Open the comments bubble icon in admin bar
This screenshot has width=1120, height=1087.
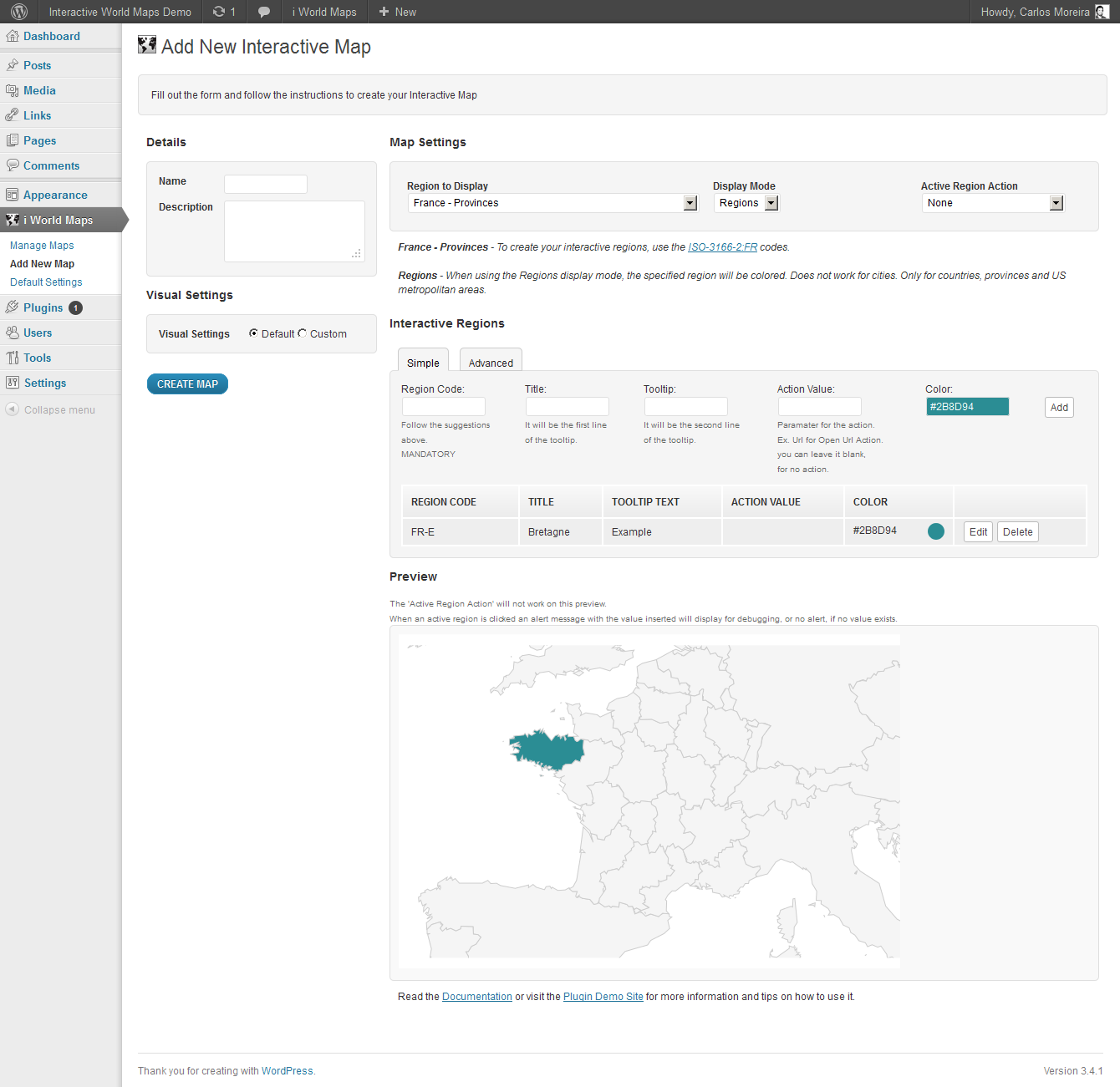click(x=264, y=12)
